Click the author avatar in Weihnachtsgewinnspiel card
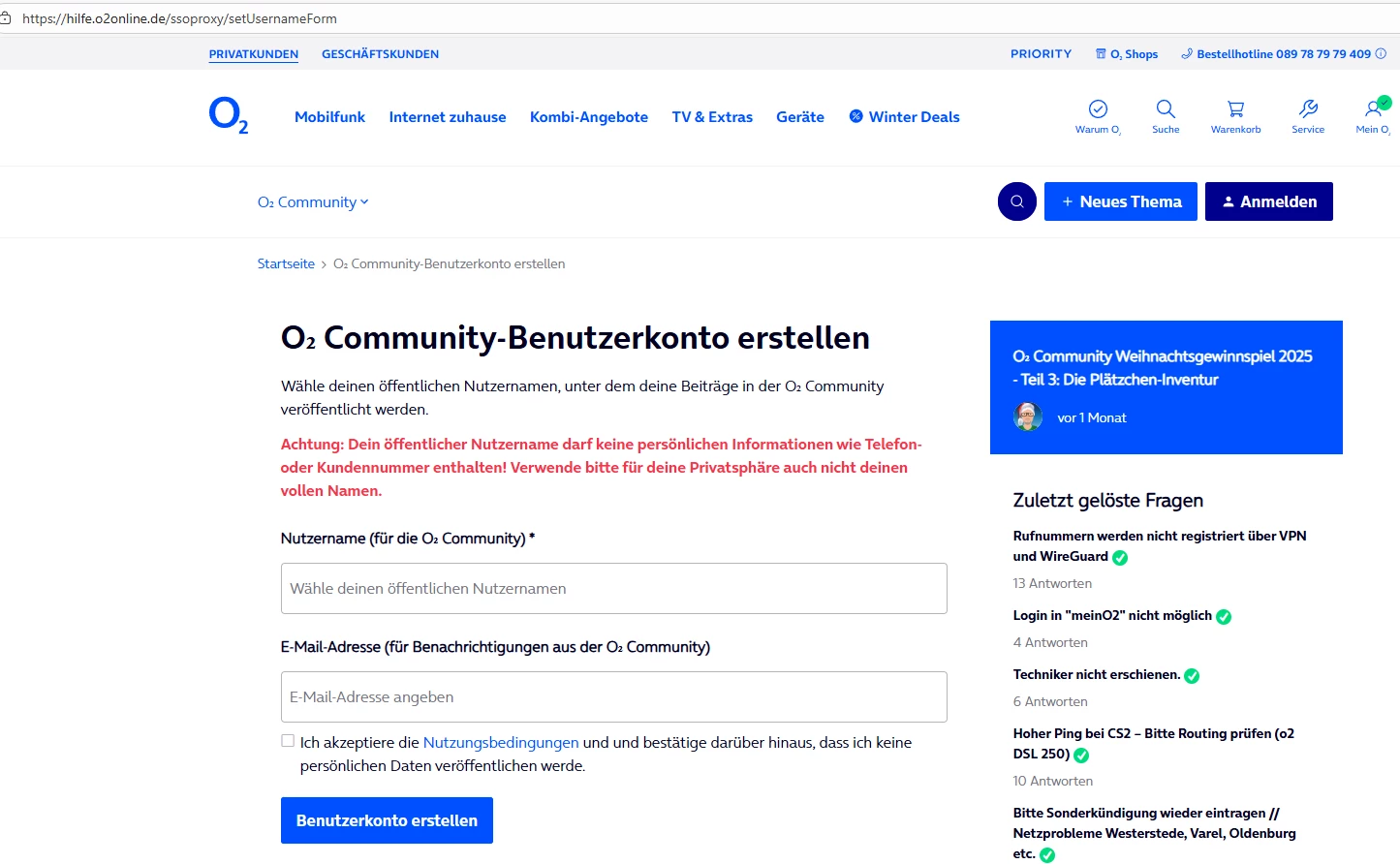1400x864 pixels. coord(1028,417)
